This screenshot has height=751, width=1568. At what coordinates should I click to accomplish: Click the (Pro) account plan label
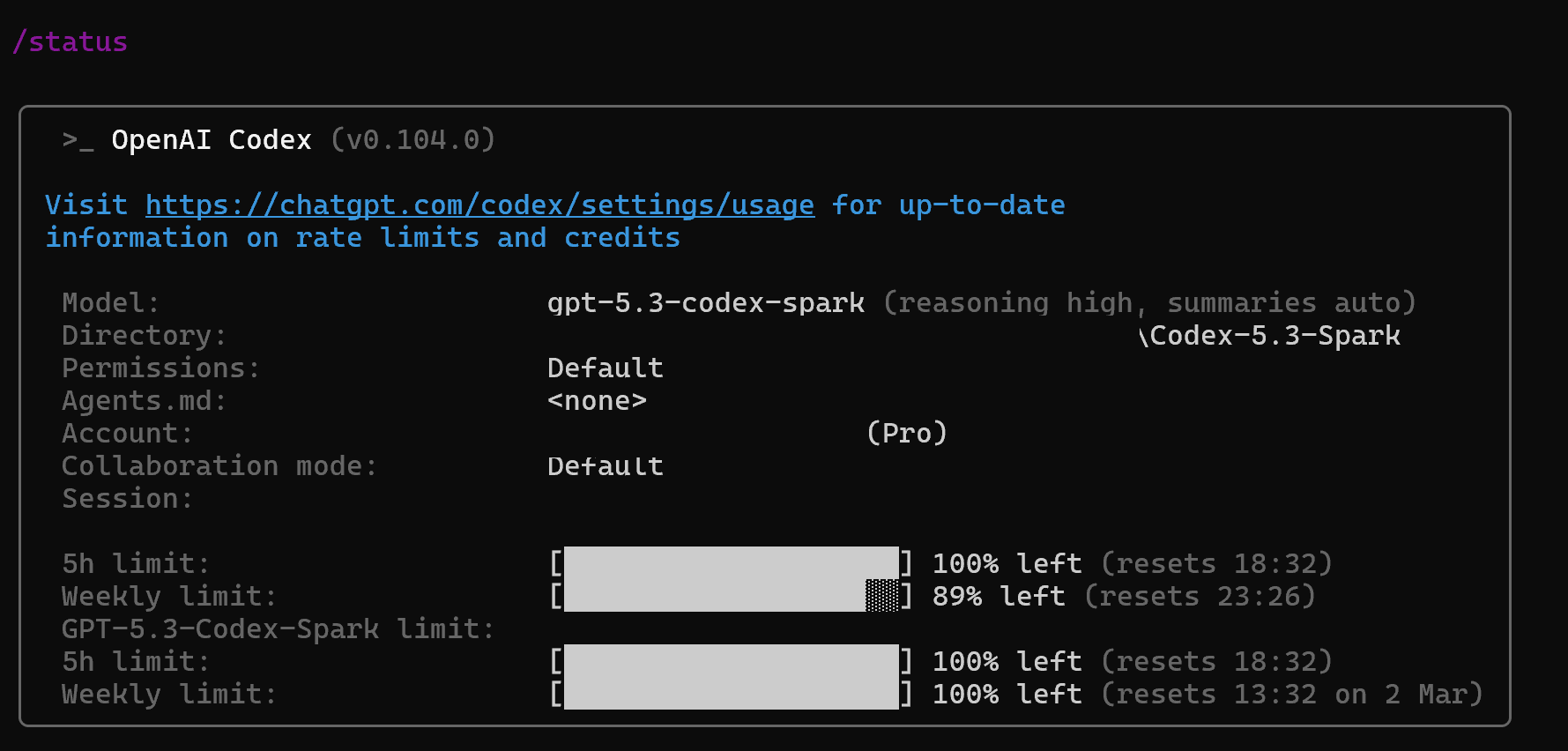click(x=907, y=434)
